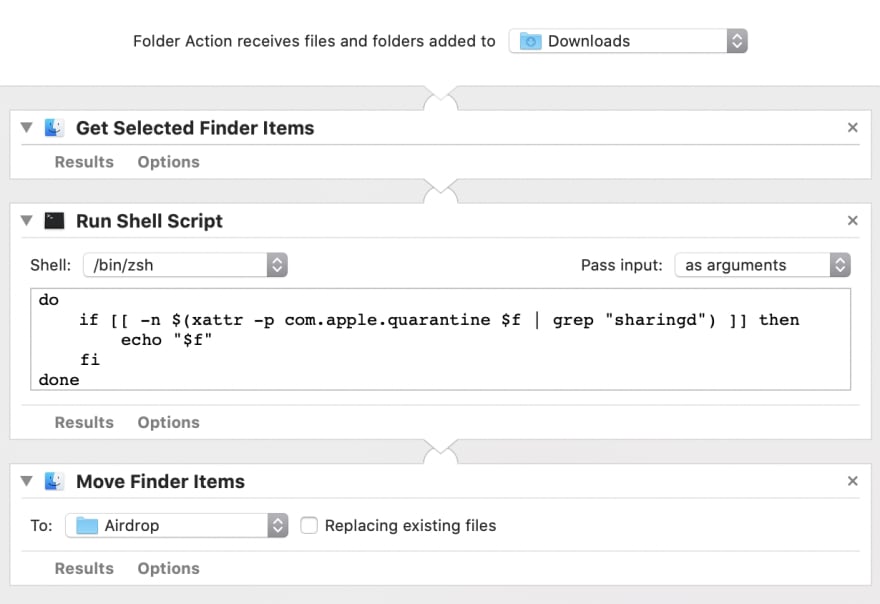Click the 'Pass input:' label
The height and width of the screenshot is (604, 880).
pyautogui.click(x=622, y=265)
